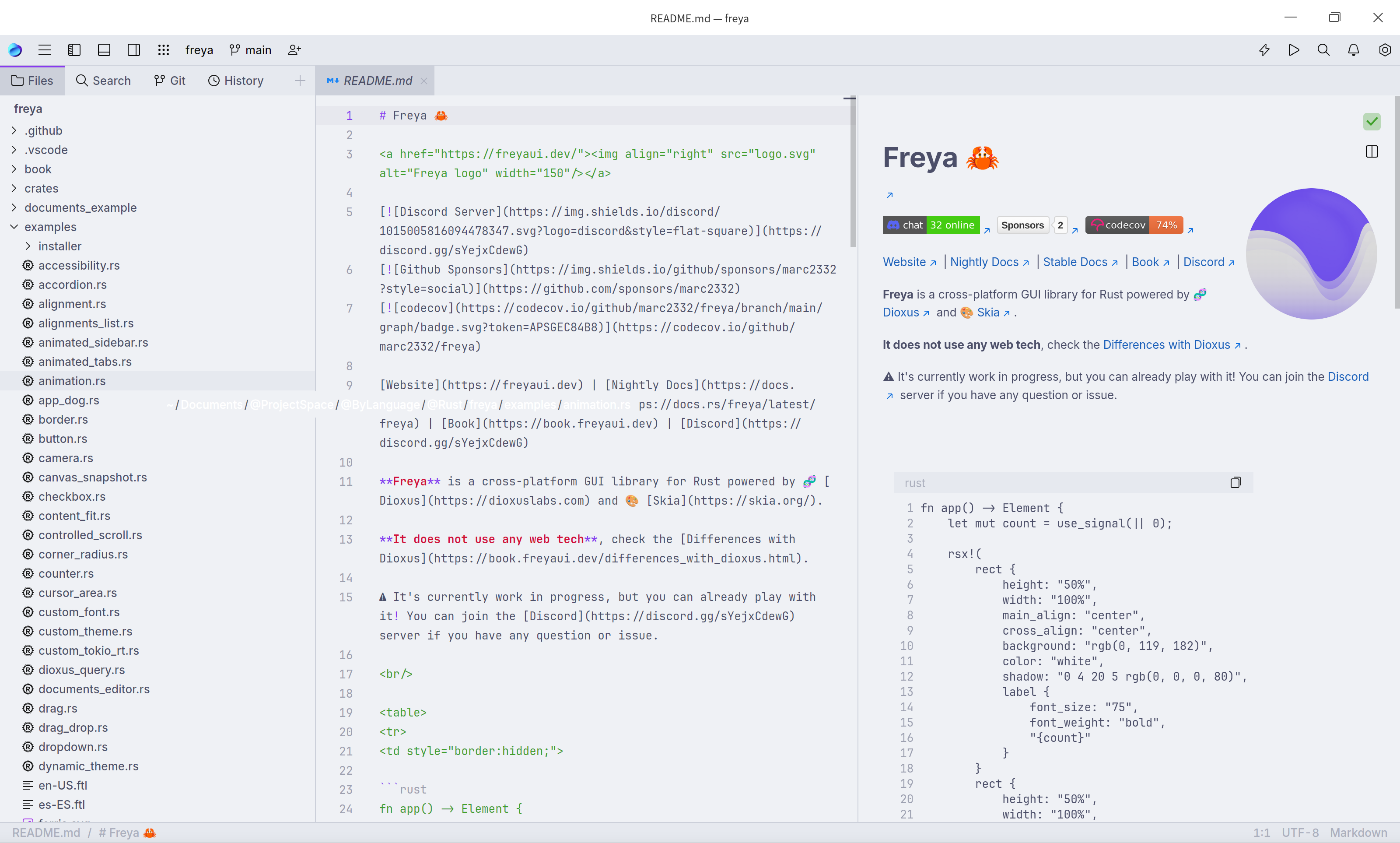Open the hamburger main menu
The width and height of the screenshot is (1400, 843).
(44, 50)
